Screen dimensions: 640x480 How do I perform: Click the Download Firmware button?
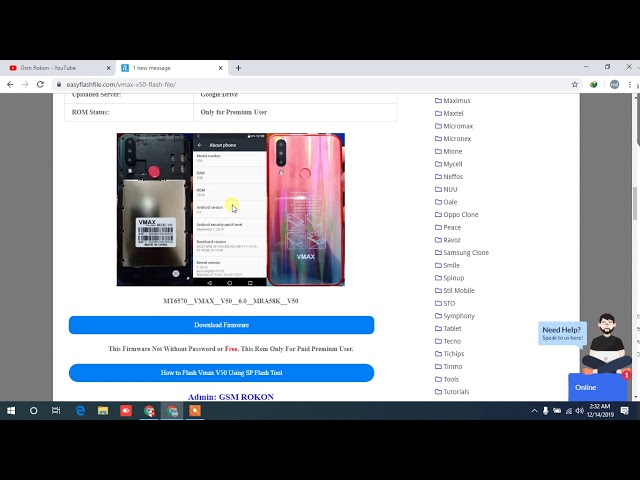coord(221,325)
